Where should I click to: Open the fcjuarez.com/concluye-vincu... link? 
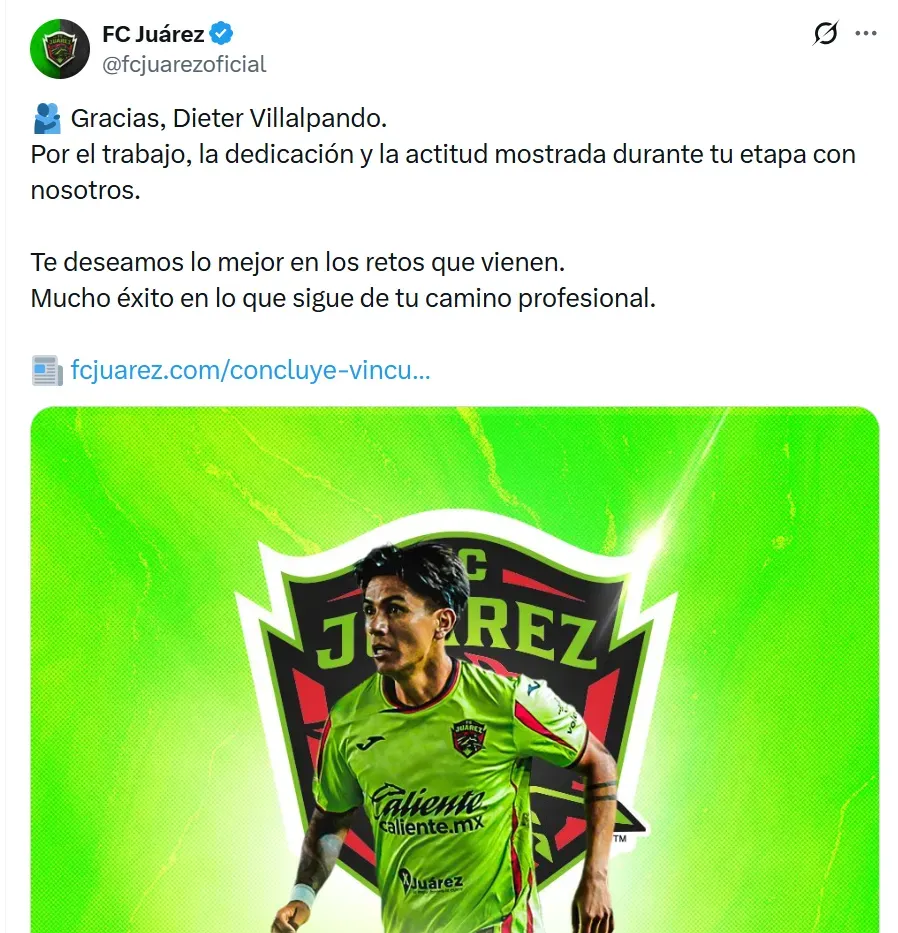pyautogui.click(x=250, y=370)
